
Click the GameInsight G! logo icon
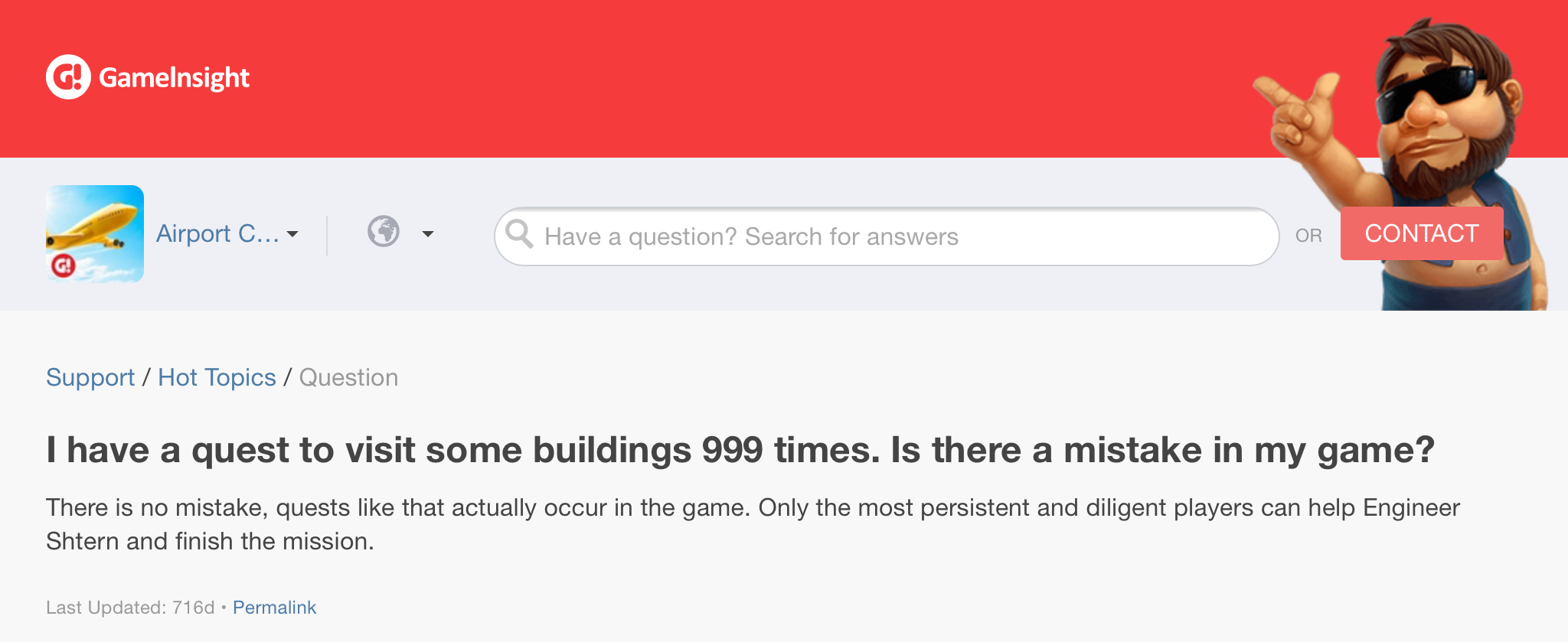[68, 77]
